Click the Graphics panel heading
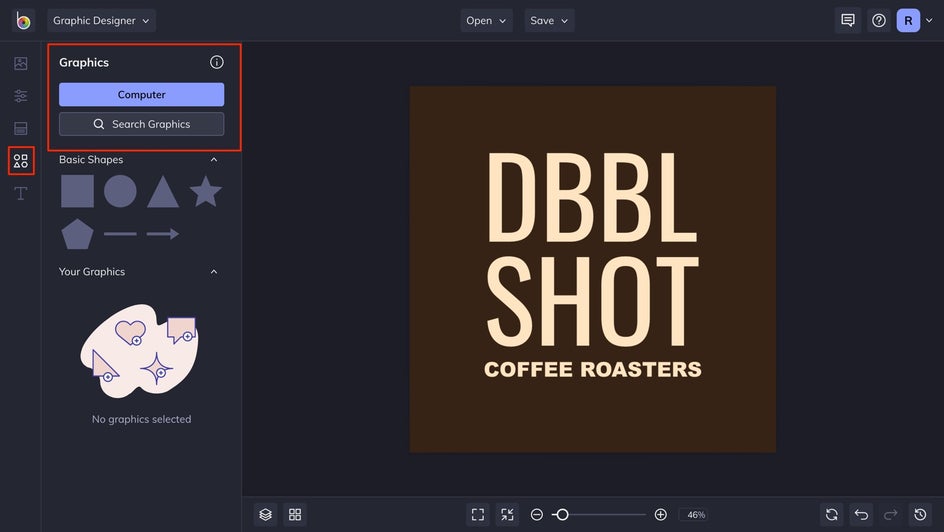Screen dimensions: 944x532 (x=84, y=63)
